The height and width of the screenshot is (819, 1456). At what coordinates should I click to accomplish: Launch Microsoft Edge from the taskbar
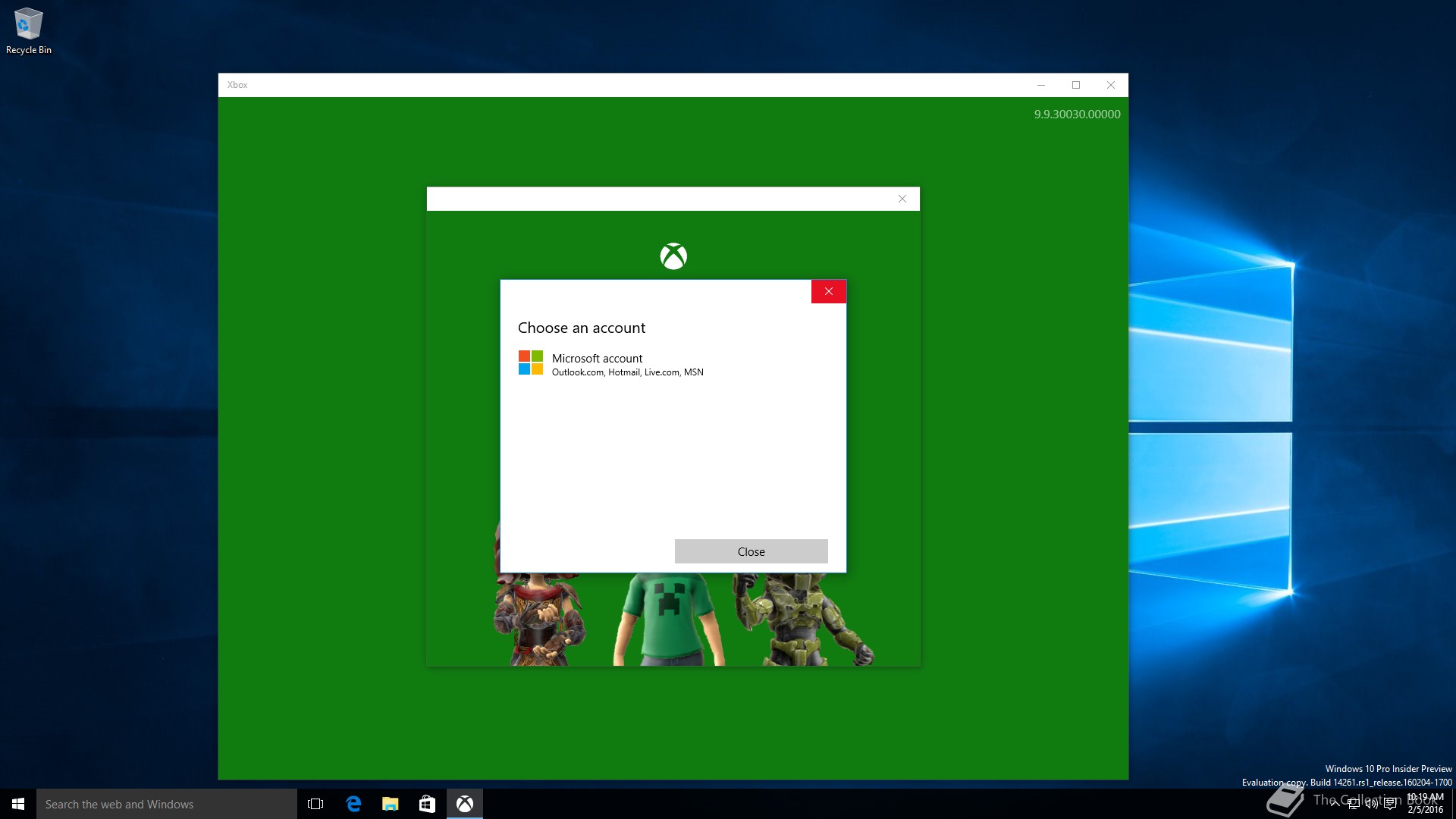pos(353,804)
